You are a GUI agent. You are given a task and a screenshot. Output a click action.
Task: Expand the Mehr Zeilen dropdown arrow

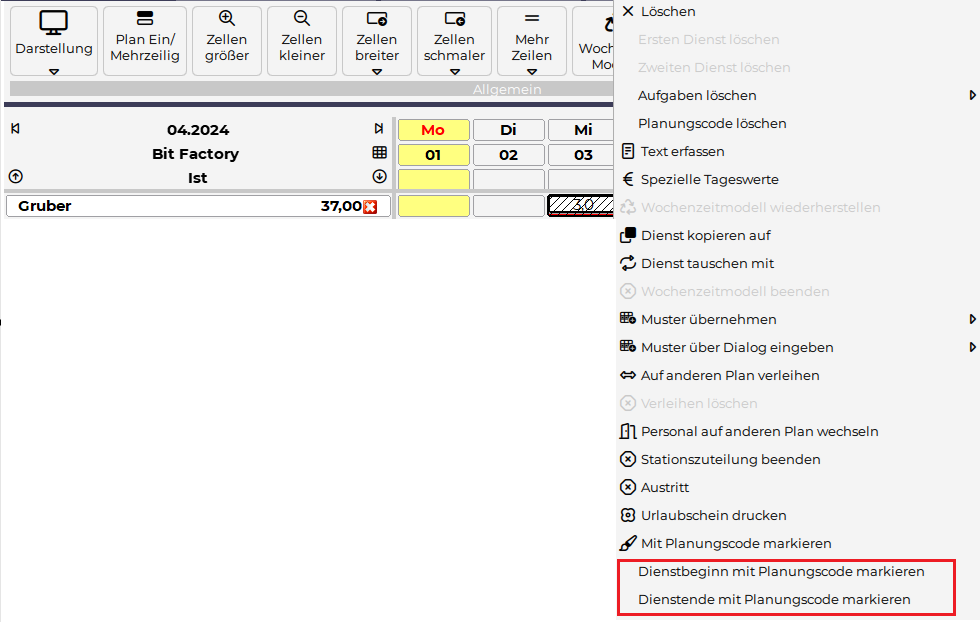(x=532, y=72)
